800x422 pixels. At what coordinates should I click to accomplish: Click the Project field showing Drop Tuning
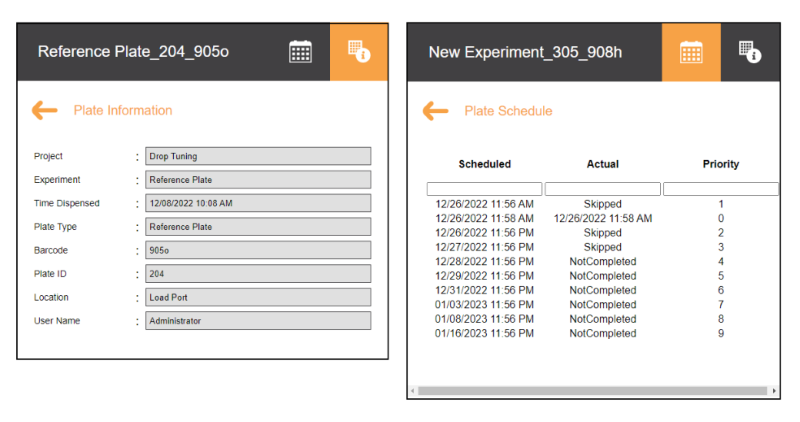click(258, 156)
